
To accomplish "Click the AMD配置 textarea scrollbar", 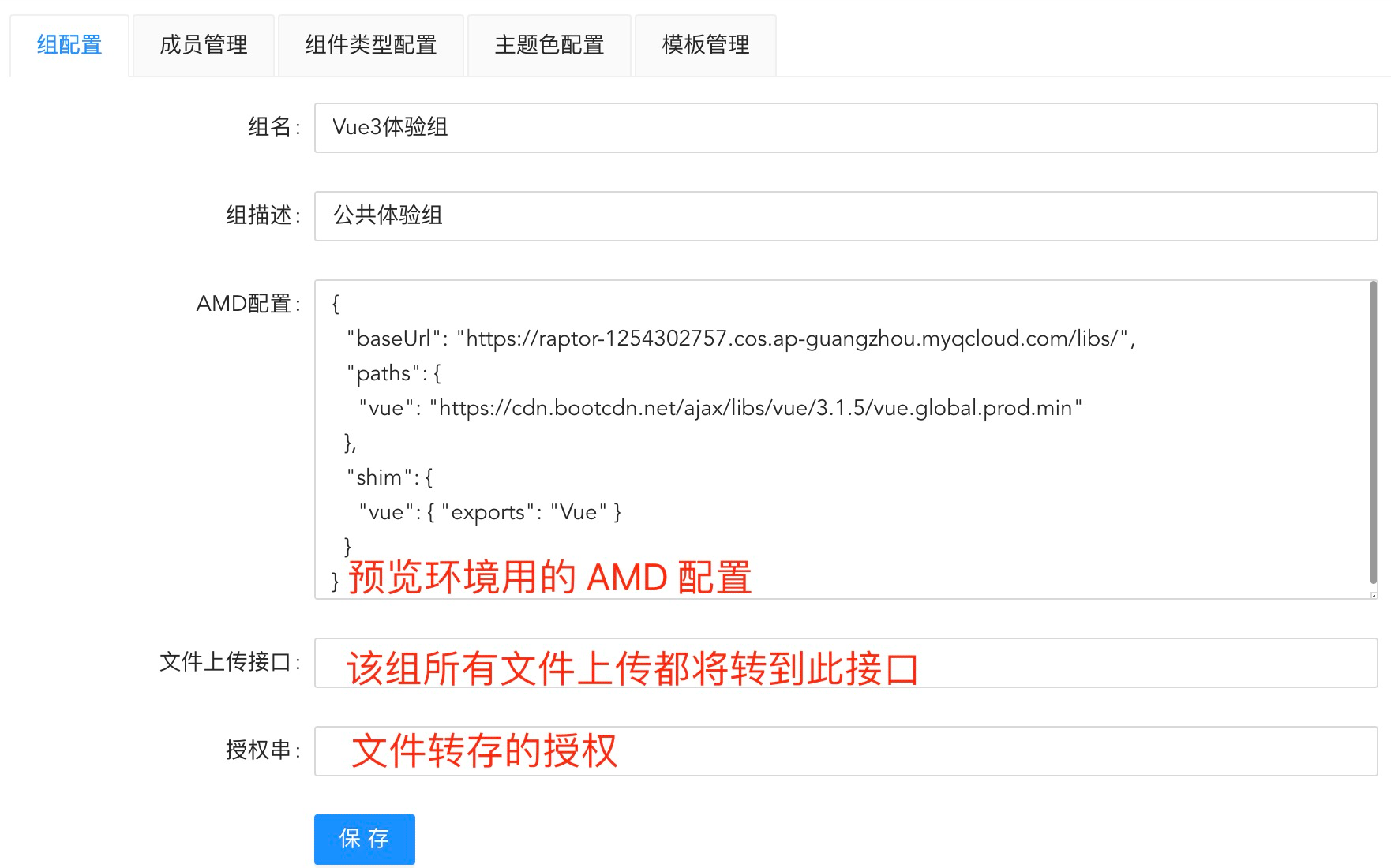I will click(1374, 432).
